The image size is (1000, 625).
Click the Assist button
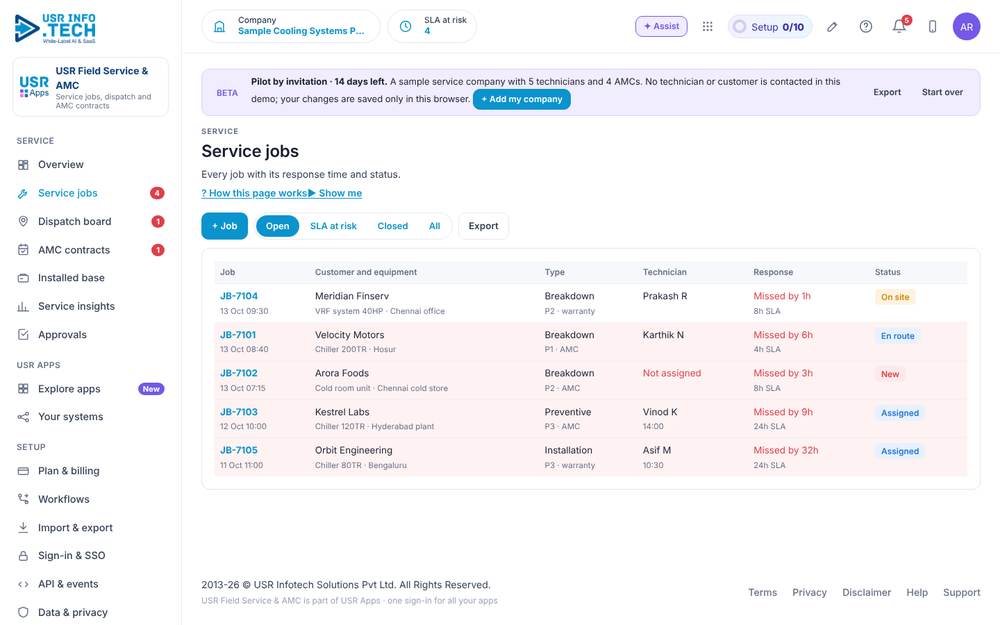pyautogui.click(x=661, y=27)
